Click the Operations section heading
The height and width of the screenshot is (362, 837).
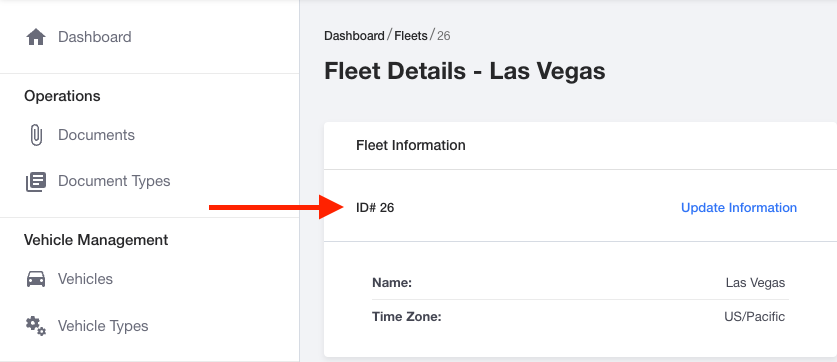point(62,96)
